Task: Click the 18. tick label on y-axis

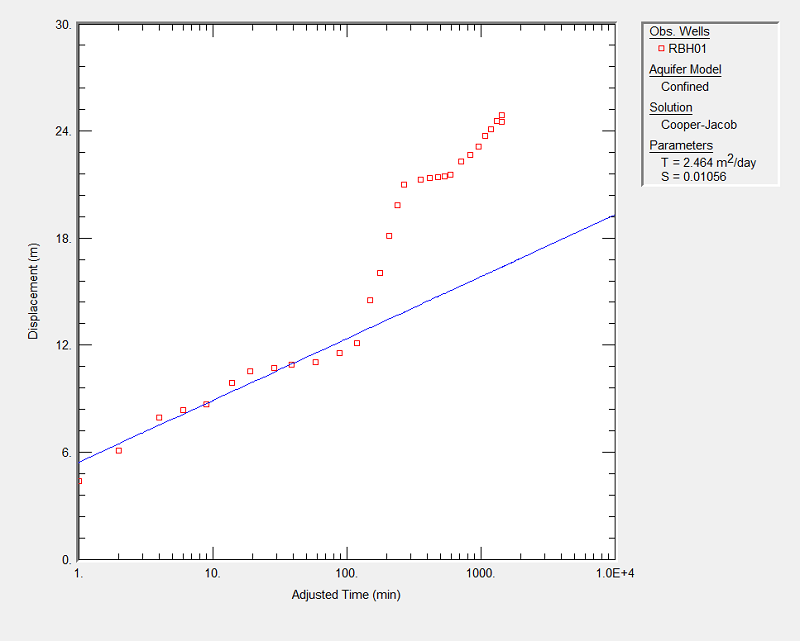Action: (x=62, y=239)
